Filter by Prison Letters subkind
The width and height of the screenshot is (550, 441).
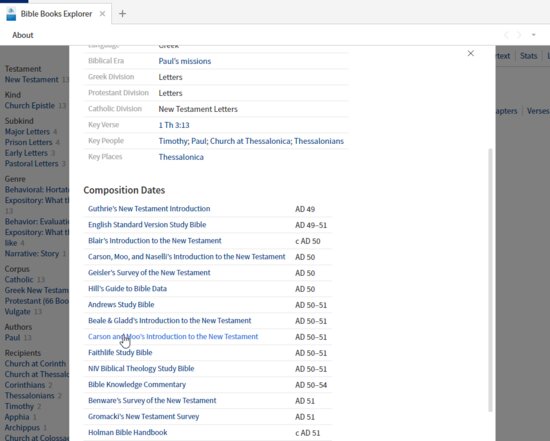(x=28, y=142)
